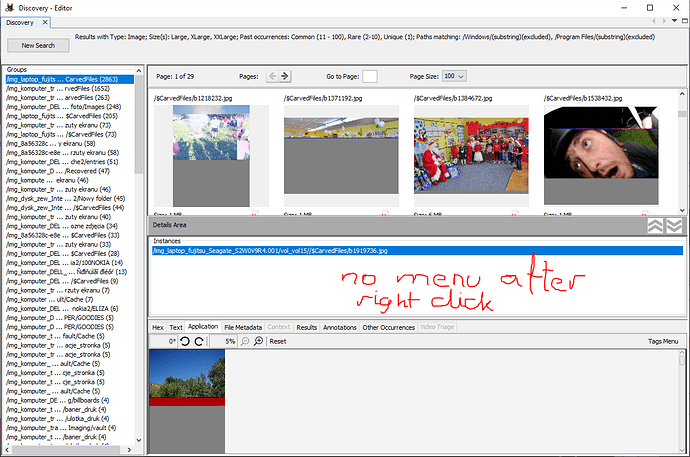Viewport: 690px width, 457px height.
Task: Switch to the Application tab
Action: (x=203, y=326)
